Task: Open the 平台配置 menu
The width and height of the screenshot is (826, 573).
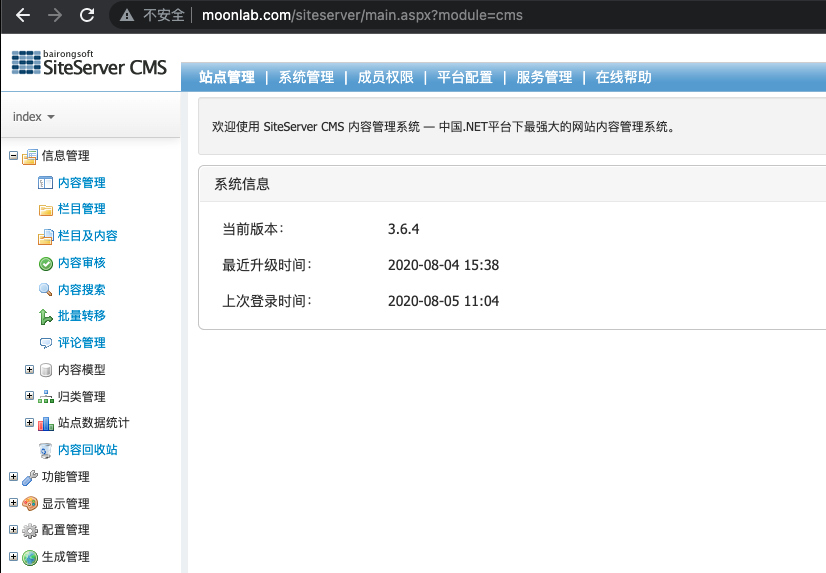Action: click(x=465, y=77)
